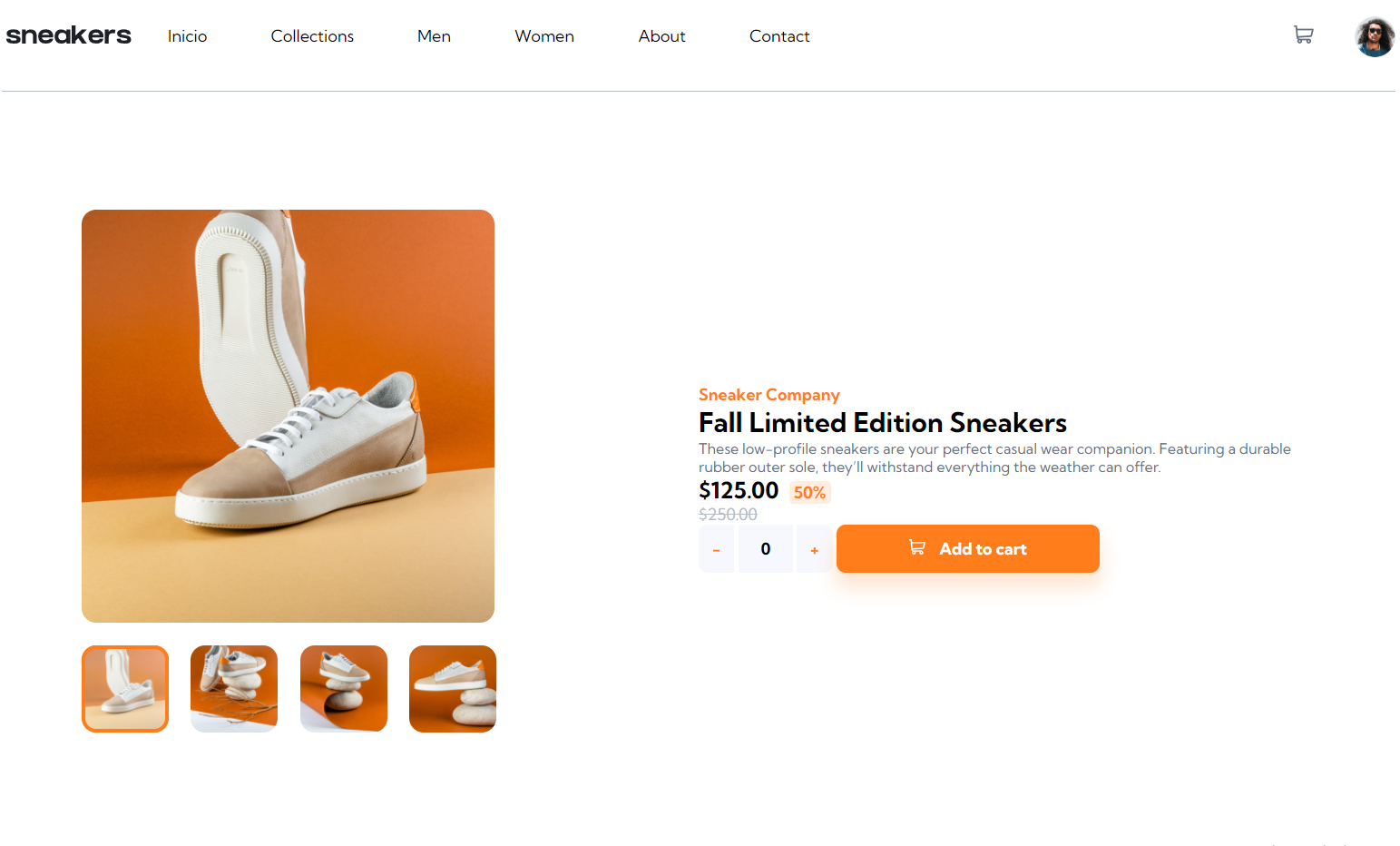Viewport: 1400px width, 846px height.
Task: Click the Sneaker Company brand link
Action: (x=769, y=394)
